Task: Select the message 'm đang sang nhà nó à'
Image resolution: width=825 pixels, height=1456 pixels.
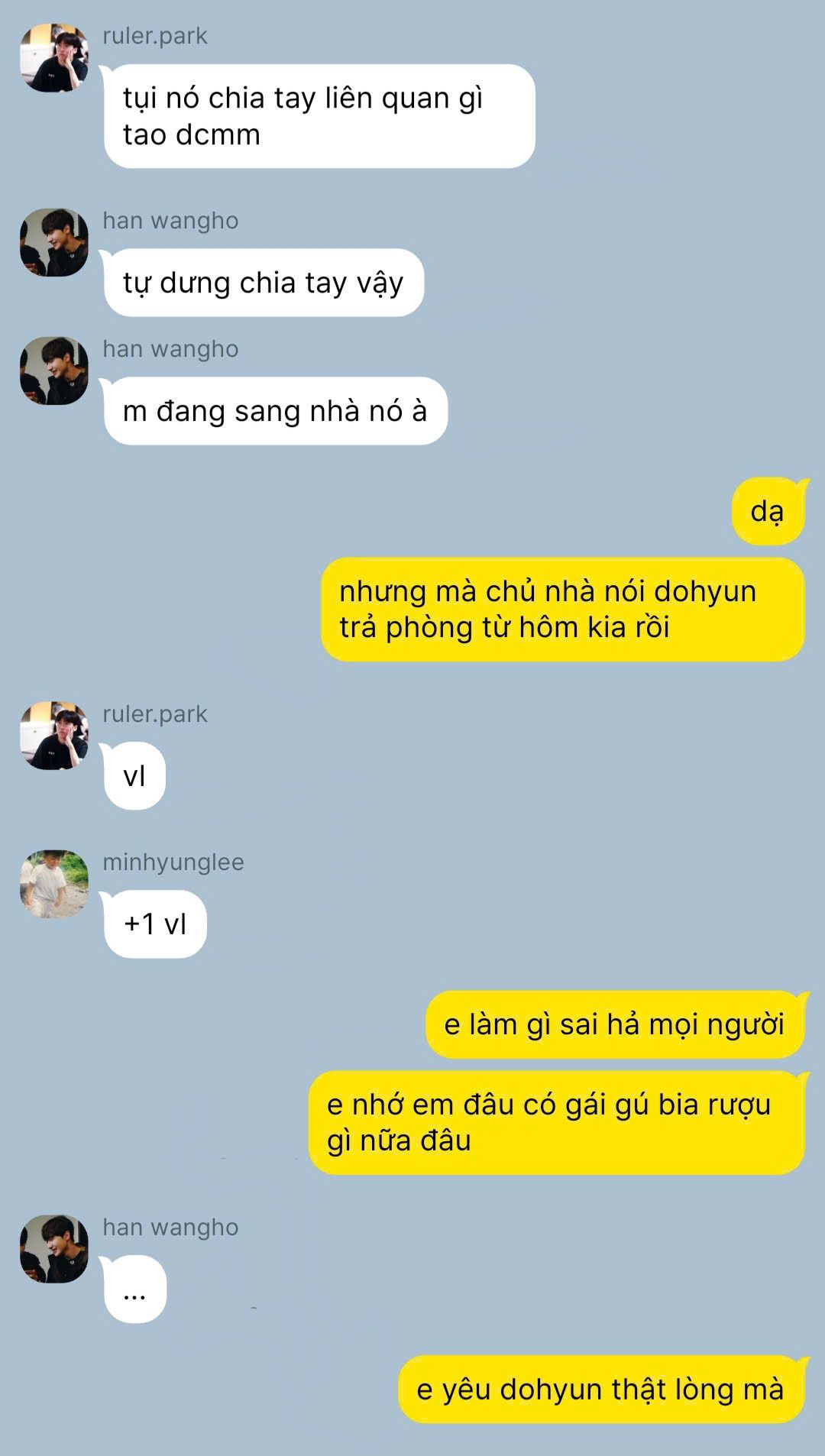Action: (x=276, y=411)
